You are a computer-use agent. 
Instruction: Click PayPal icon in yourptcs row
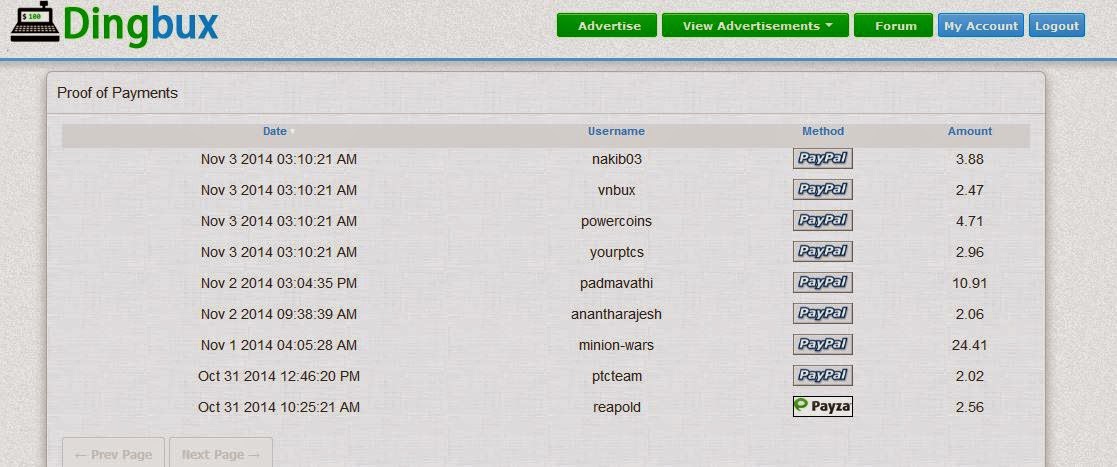(x=823, y=252)
